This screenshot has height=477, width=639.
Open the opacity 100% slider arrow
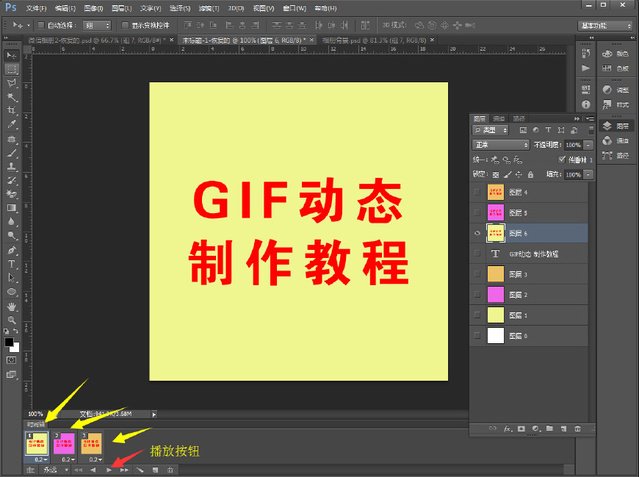(588, 145)
